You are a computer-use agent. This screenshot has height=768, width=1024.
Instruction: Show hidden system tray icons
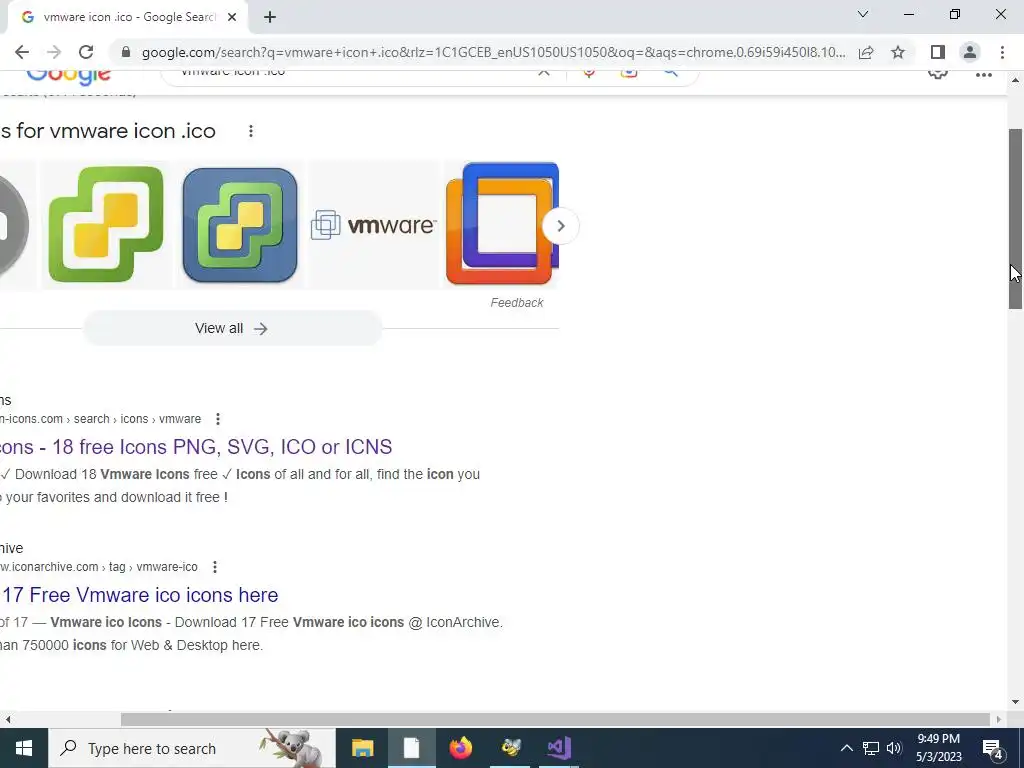pos(846,748)
